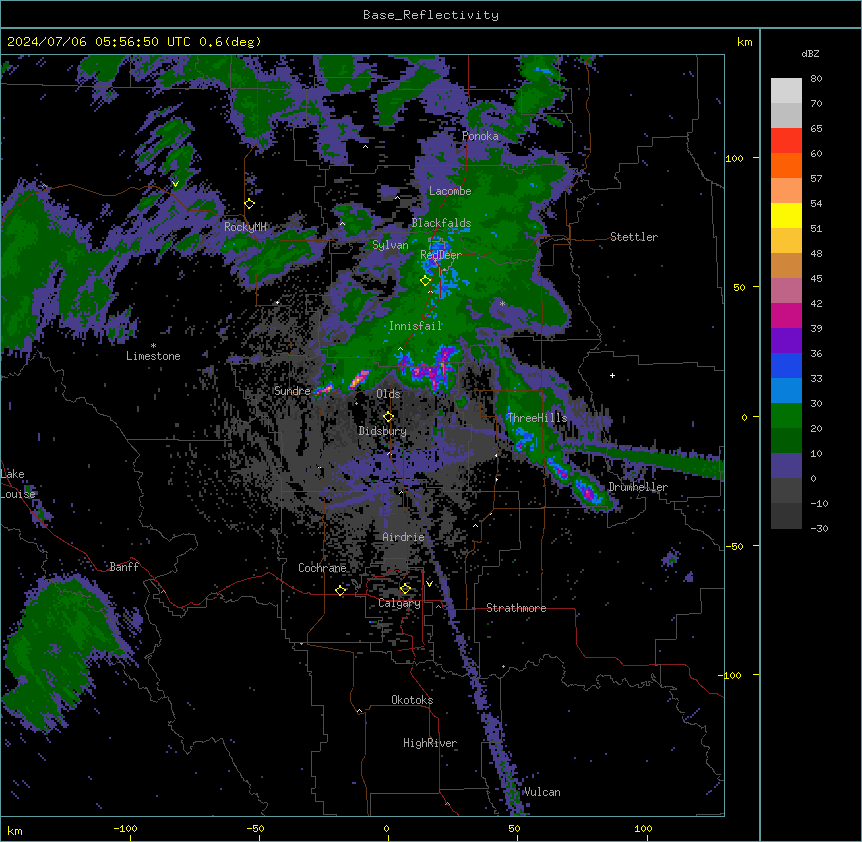Select the ThreeHills label
The image size is (862, 842).
[x=537, y=418]
